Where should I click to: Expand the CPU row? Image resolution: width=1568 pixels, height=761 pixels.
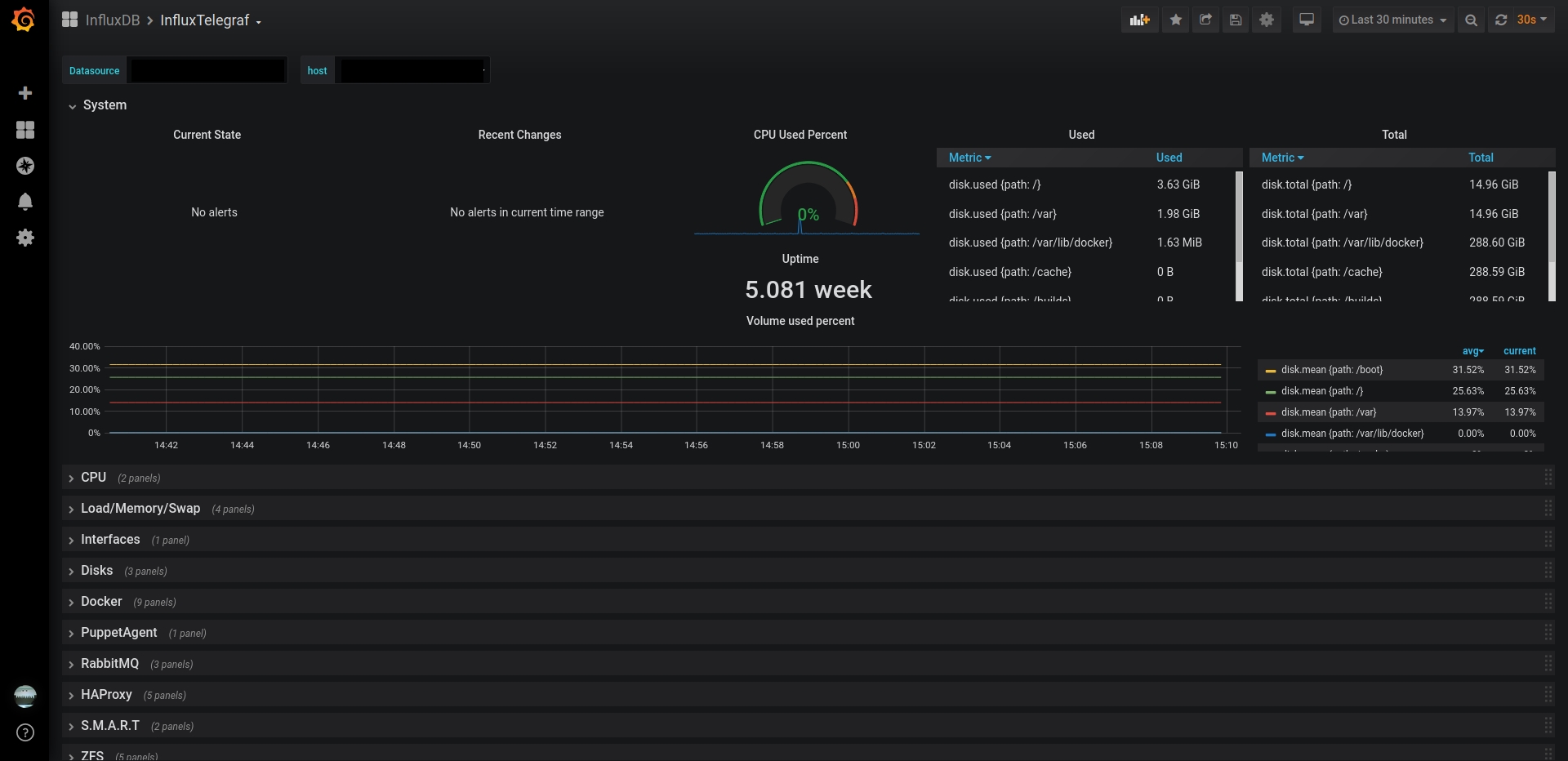pyautogui.click(x=93, y=478)
